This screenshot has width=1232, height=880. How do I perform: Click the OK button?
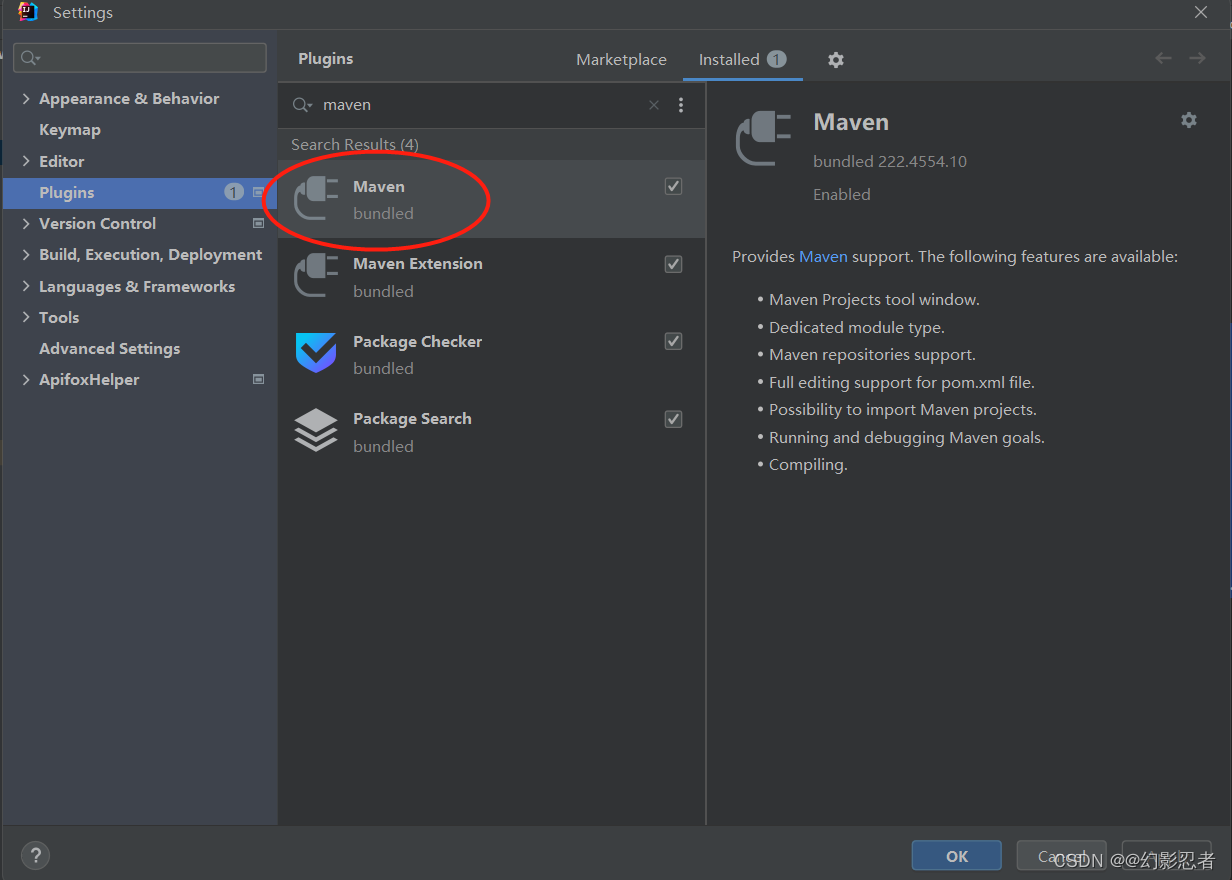click(956, 856)
